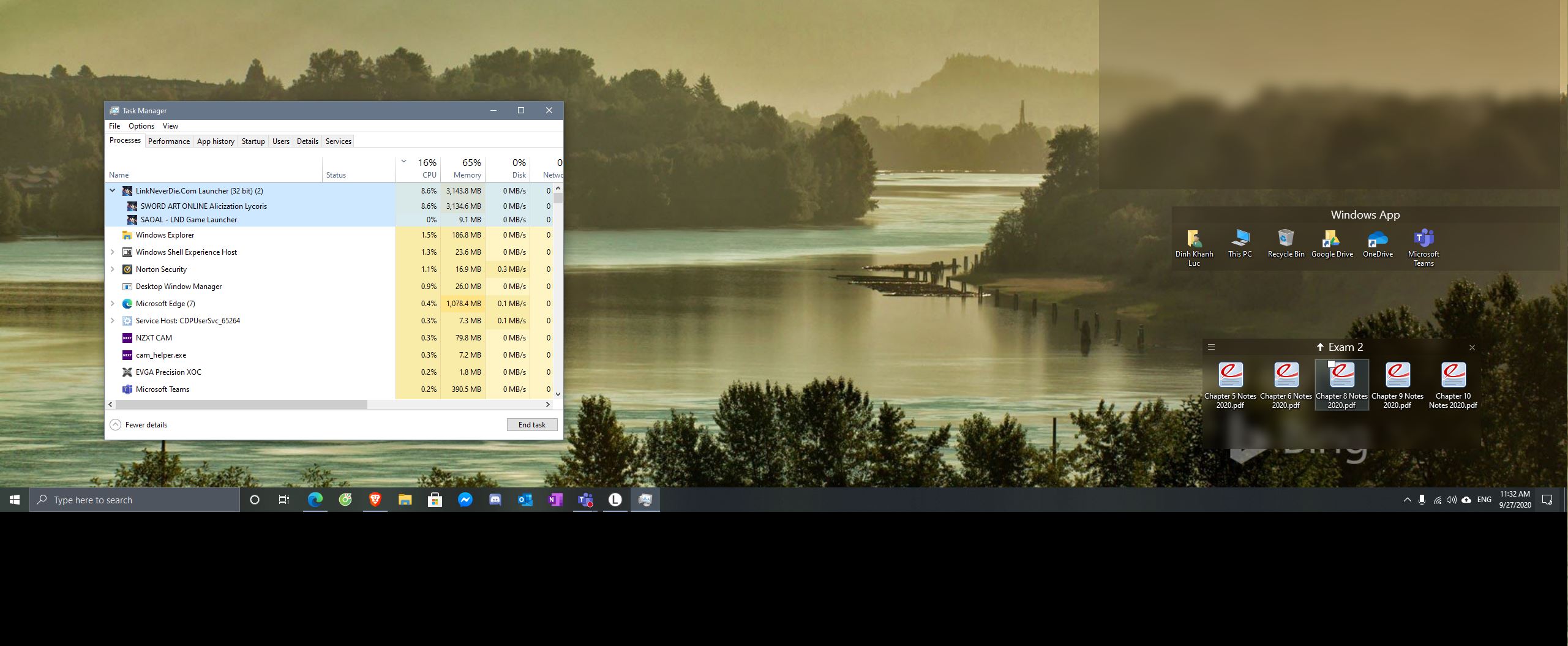Viewport: 1568px width, 646px height.
Task: Expand the Microsoft Edge process group
Action: point(113,304)
